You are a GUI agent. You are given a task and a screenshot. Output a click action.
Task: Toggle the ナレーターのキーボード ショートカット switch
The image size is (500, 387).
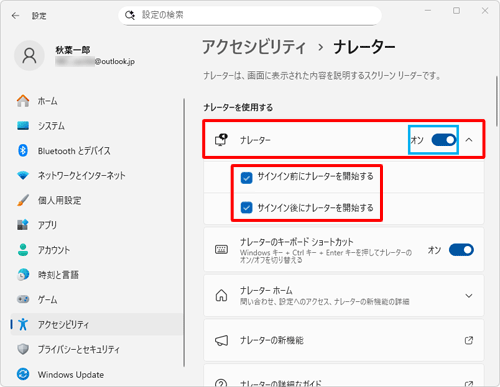coord(461,250)
